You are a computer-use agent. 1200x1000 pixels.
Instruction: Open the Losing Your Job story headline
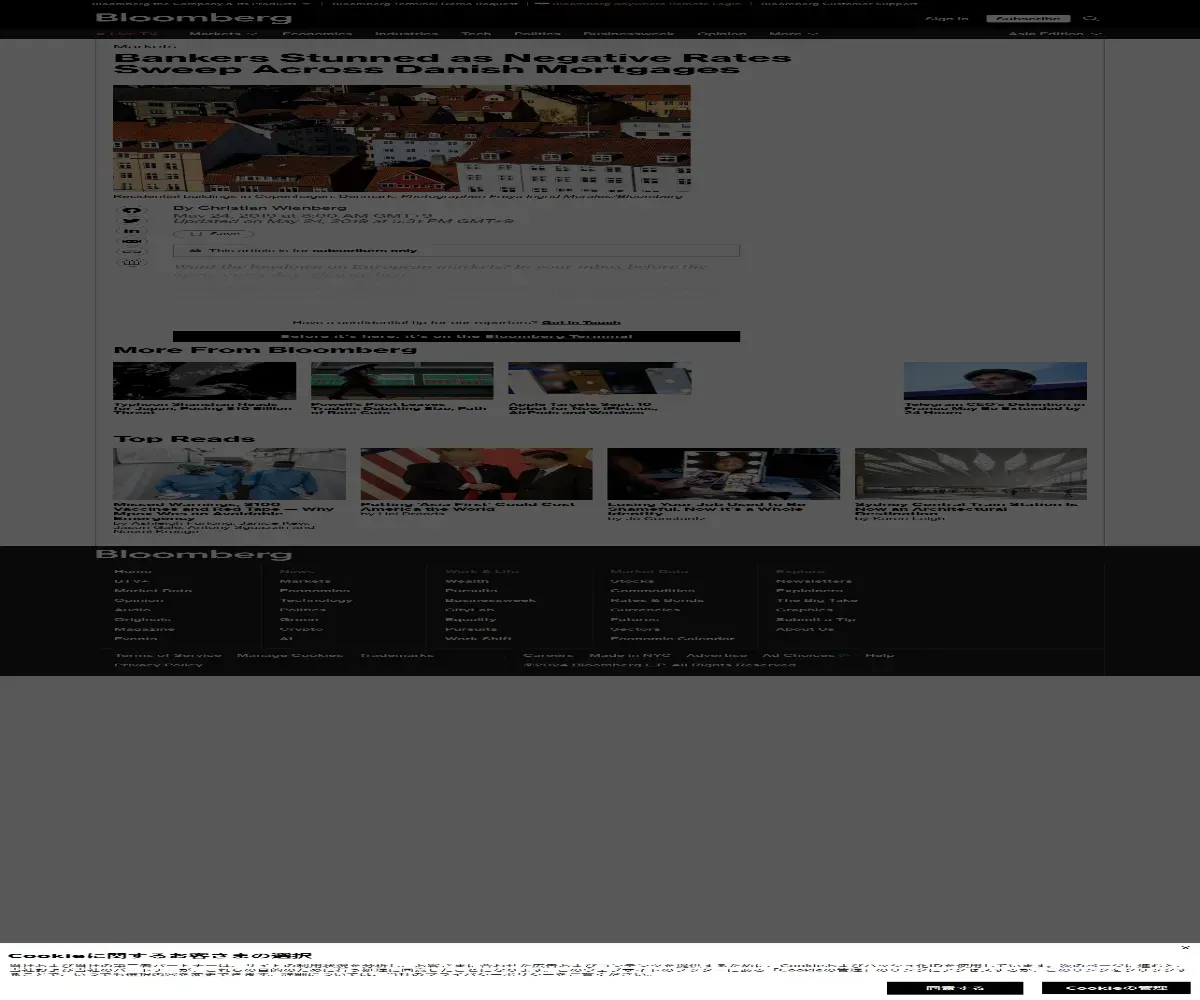pos(707,508)
